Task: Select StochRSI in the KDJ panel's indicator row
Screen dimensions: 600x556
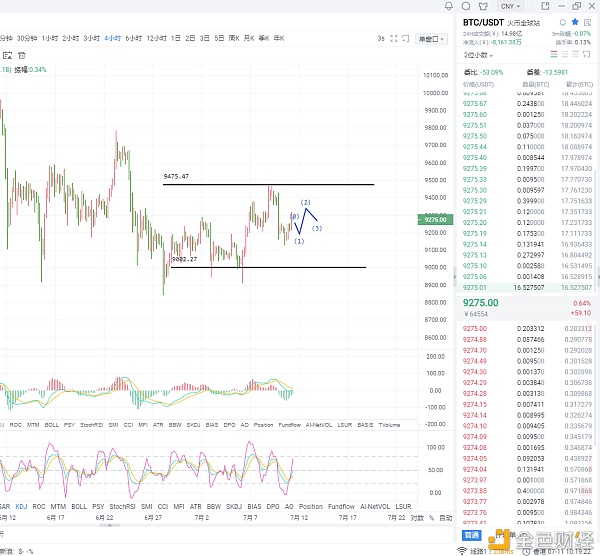Action: pyautogui.click(x=122, y=507)
